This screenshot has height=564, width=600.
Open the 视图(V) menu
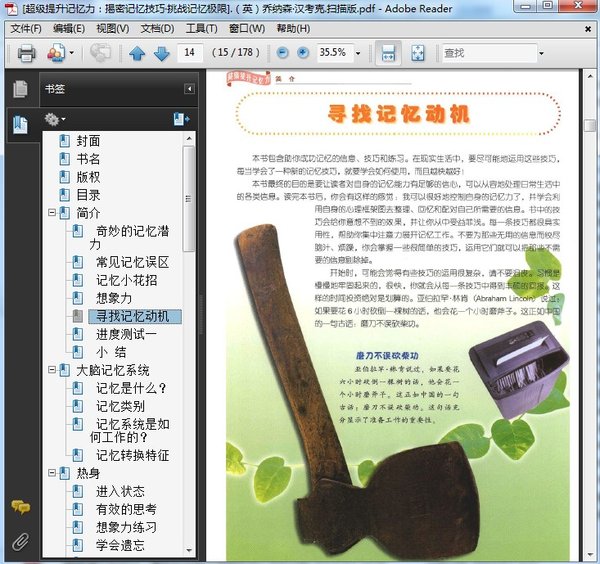(112, 29)
